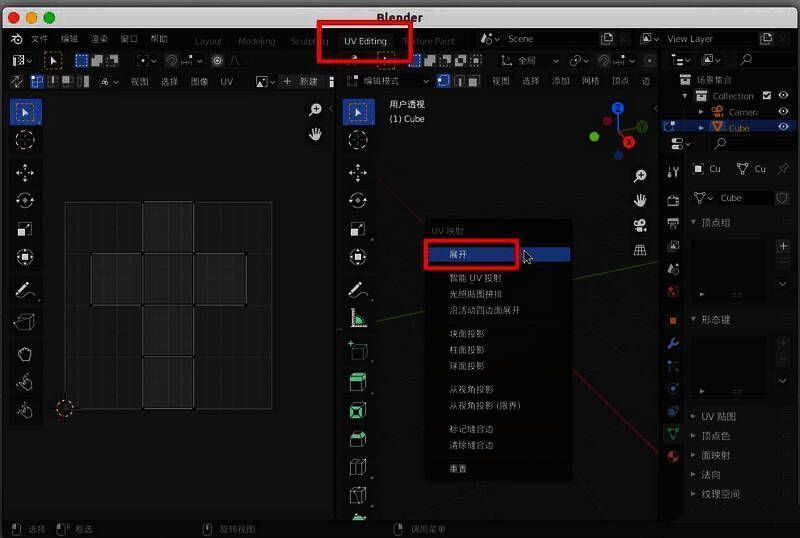Screen dimensions: 800x538
Task: Switch to UV Editing workspace tab
Action: 365,41
